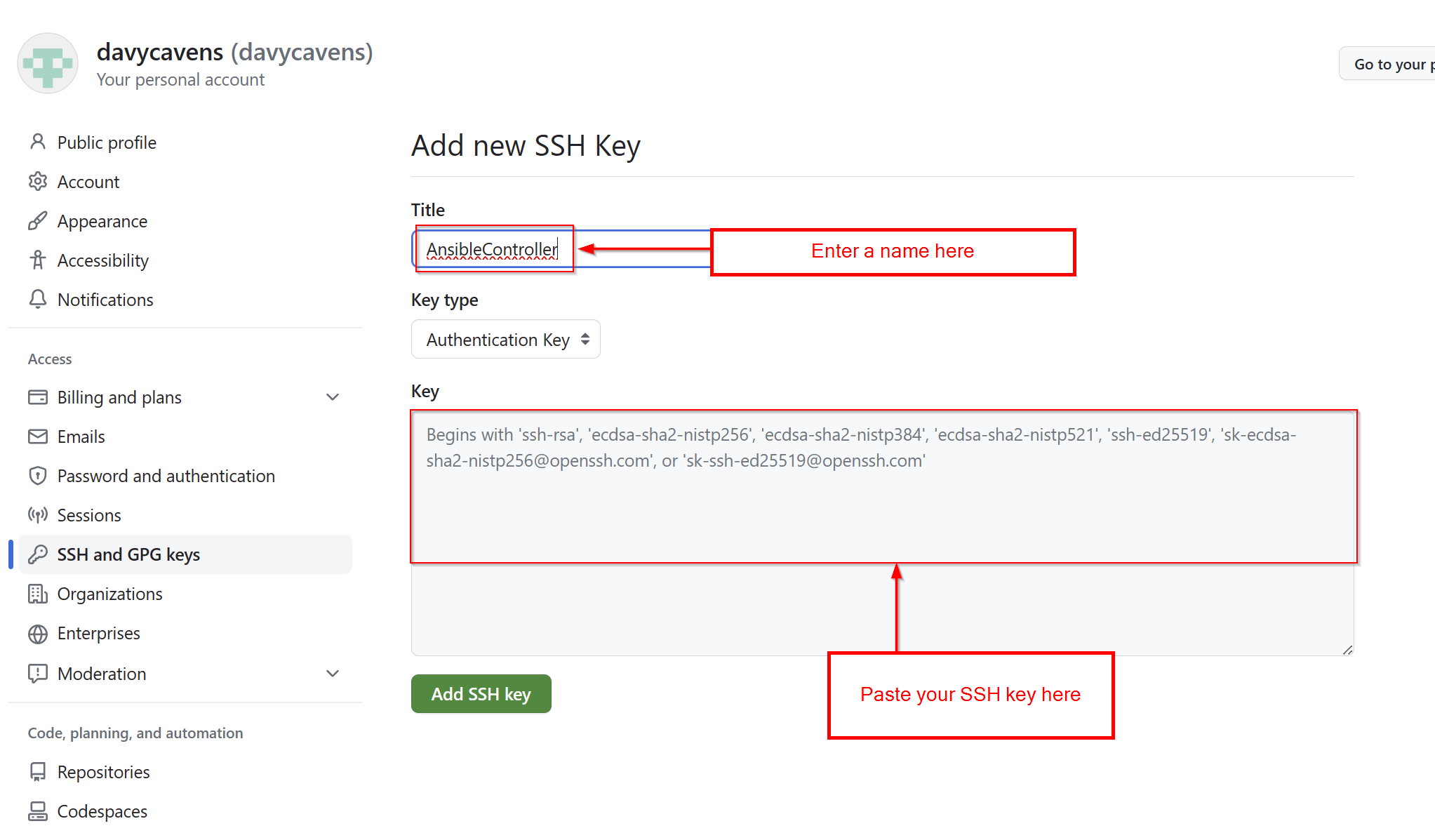The image size is (1435, 840).
Task: Click the davycavens profile avatar
Action: point(48,63)
